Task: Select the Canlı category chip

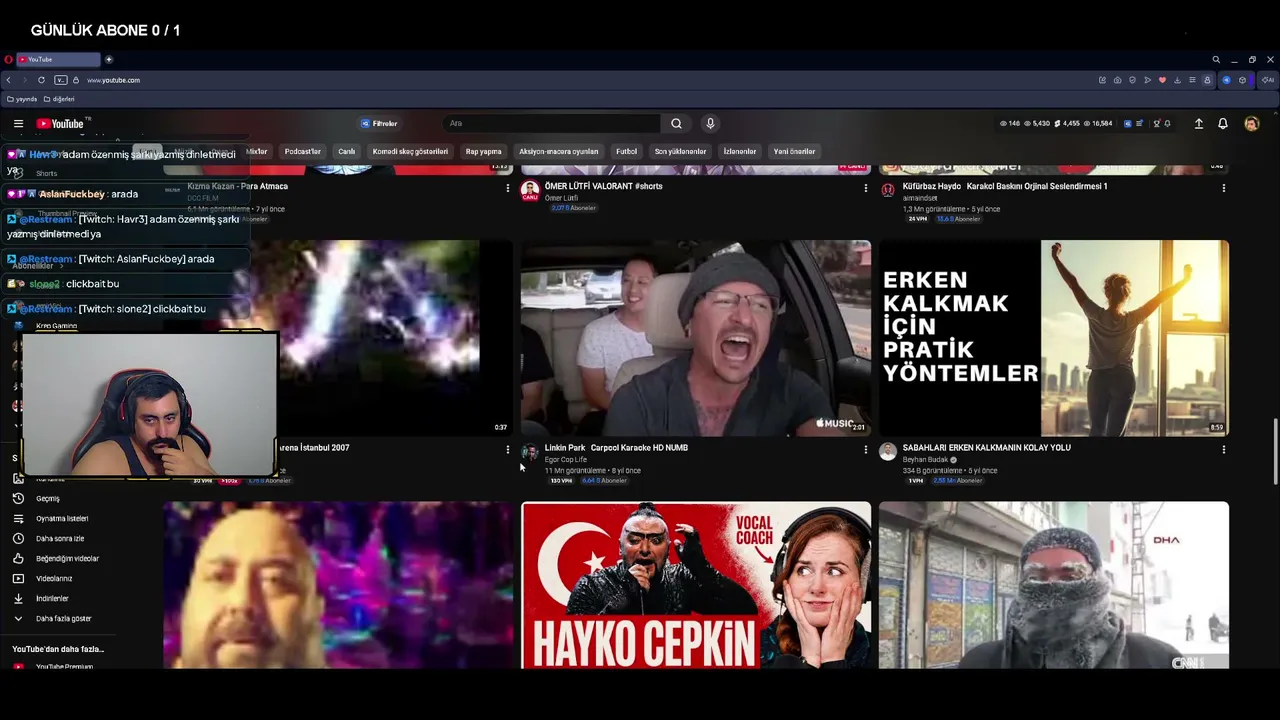Action: click(346, 152)
